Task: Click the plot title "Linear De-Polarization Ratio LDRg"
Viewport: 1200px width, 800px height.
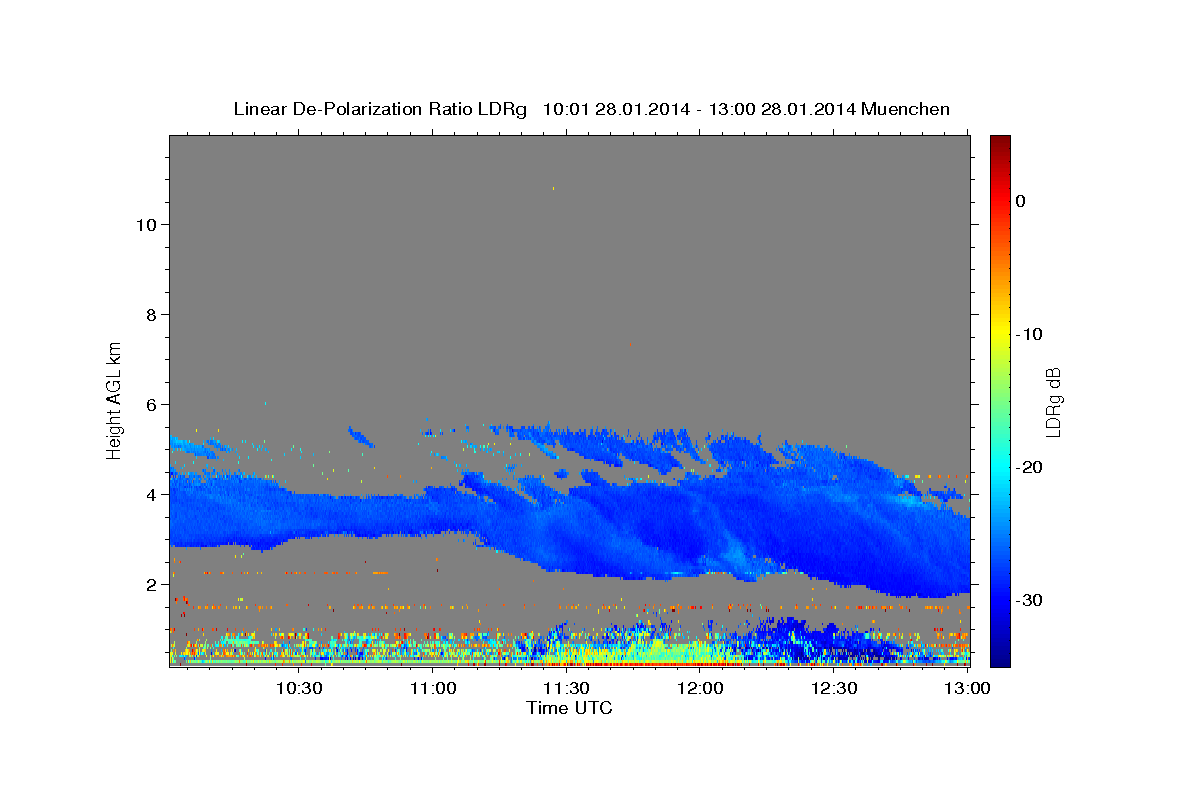Action: (x=380, y=109)
